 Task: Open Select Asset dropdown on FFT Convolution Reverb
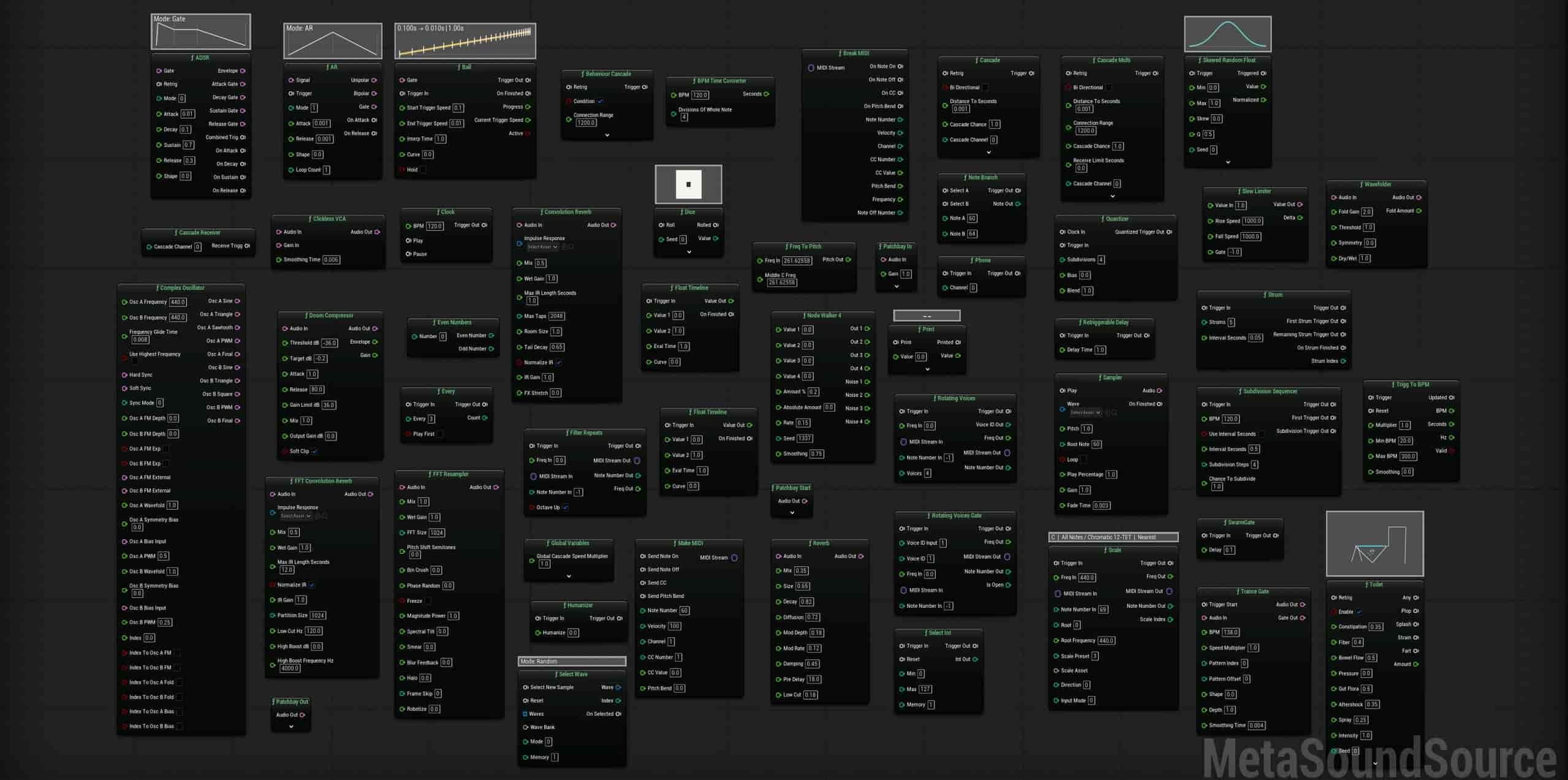295,517
